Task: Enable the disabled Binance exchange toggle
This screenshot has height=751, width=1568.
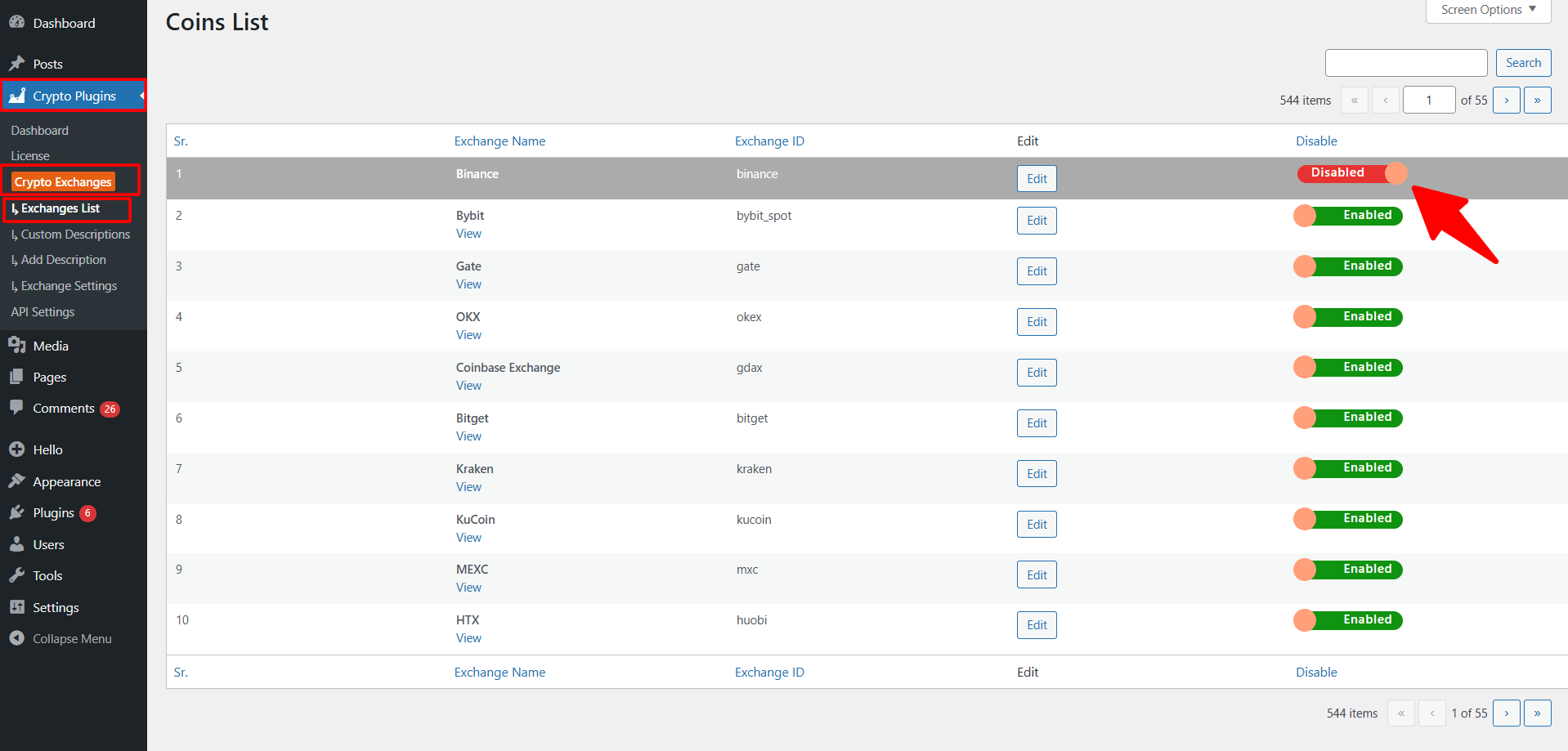Action: 1351,173
